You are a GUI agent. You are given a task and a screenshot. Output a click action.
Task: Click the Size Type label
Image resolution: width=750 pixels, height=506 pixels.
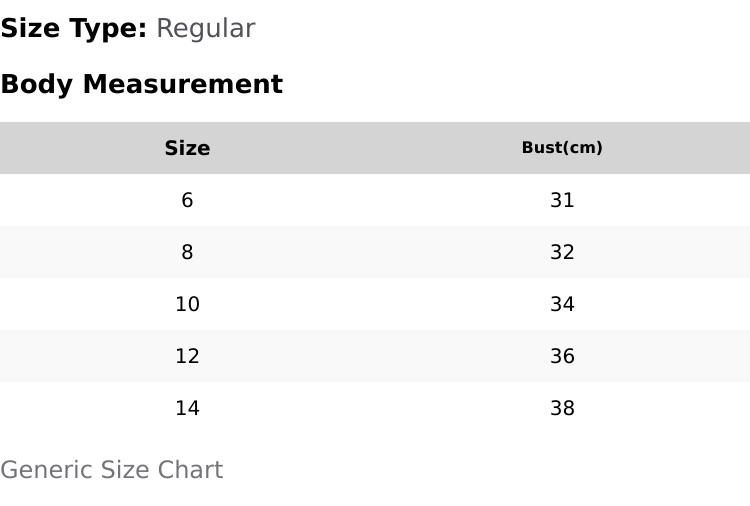(x=74, y=29)
